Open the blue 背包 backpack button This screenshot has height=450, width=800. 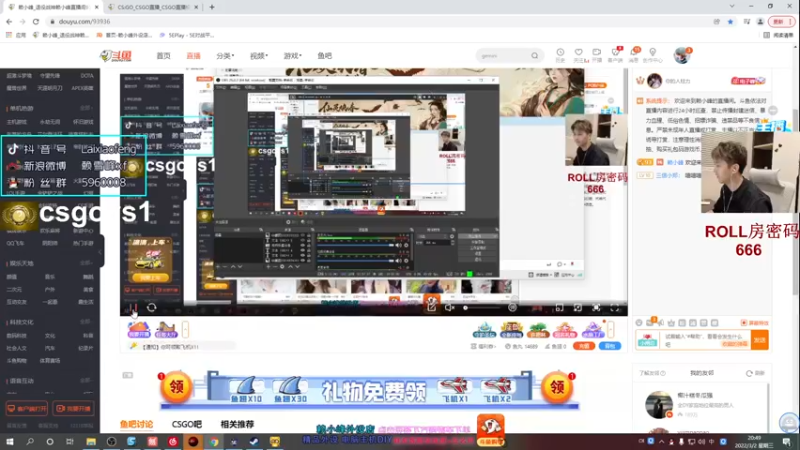click(x=610, y=346)
